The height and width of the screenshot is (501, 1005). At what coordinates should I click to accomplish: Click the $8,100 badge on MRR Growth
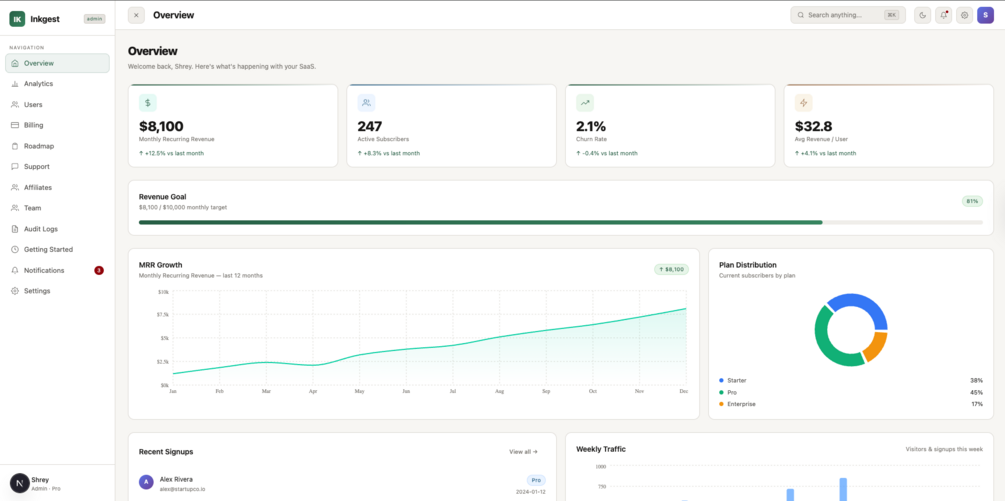point(671,270)
